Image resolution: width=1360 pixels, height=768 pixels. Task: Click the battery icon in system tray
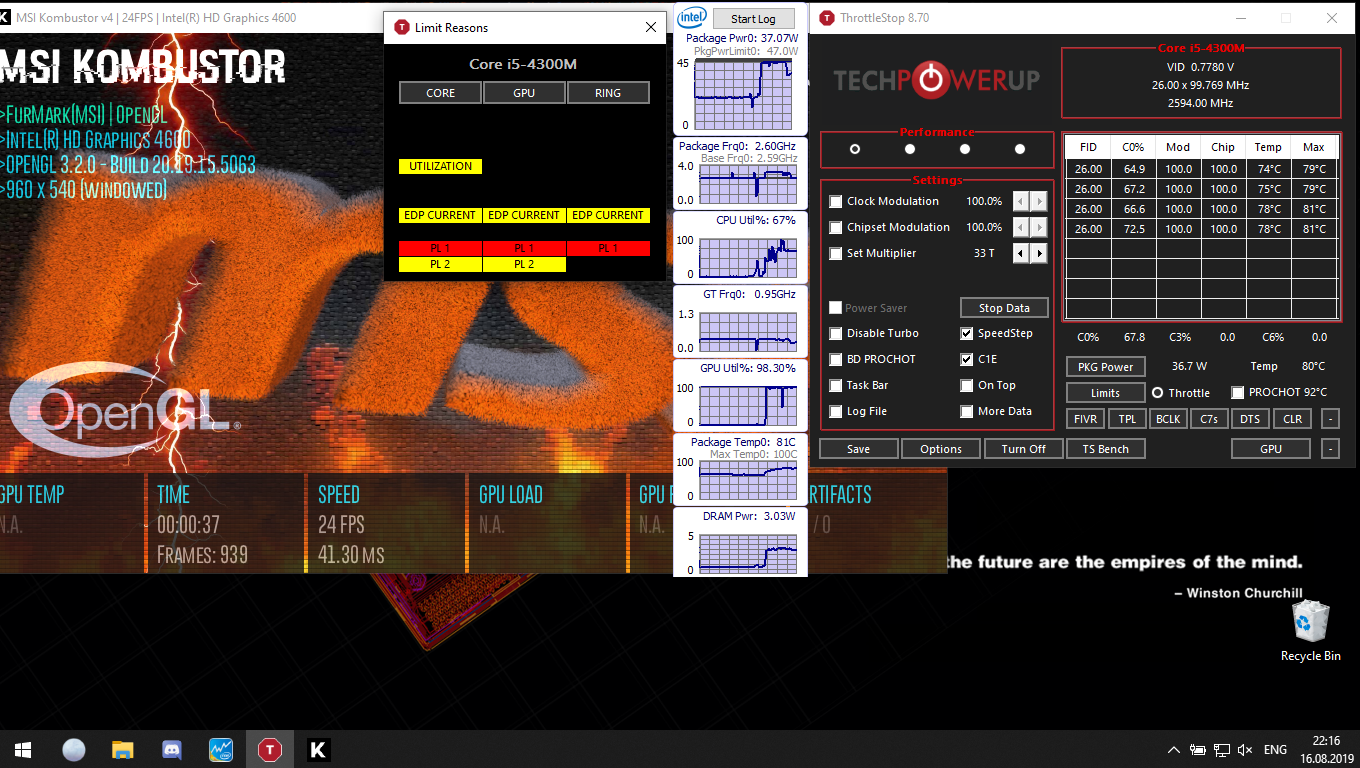point(1198,750)
